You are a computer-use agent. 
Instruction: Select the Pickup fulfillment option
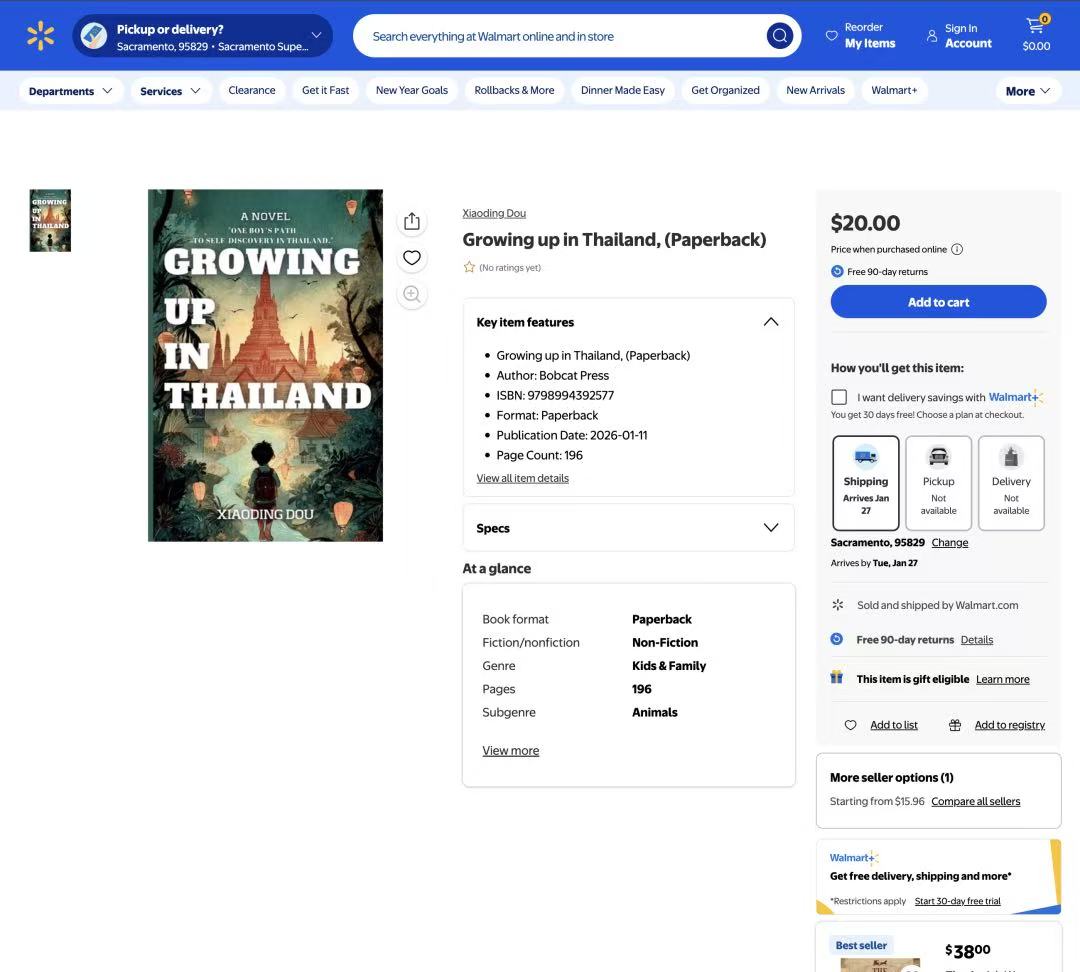938,482
